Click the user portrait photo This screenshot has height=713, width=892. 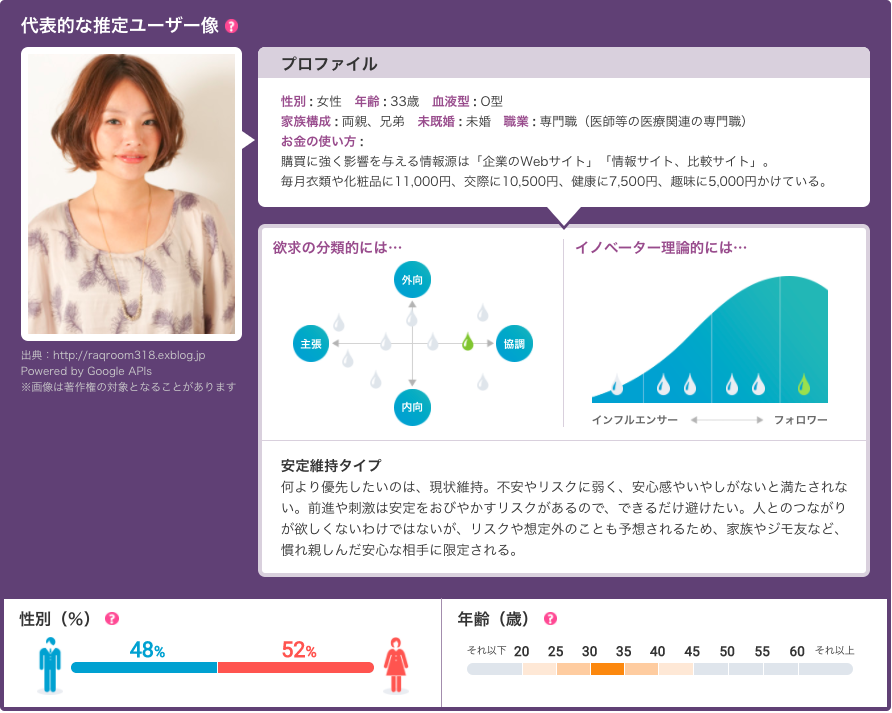click(x=131, y=193)
